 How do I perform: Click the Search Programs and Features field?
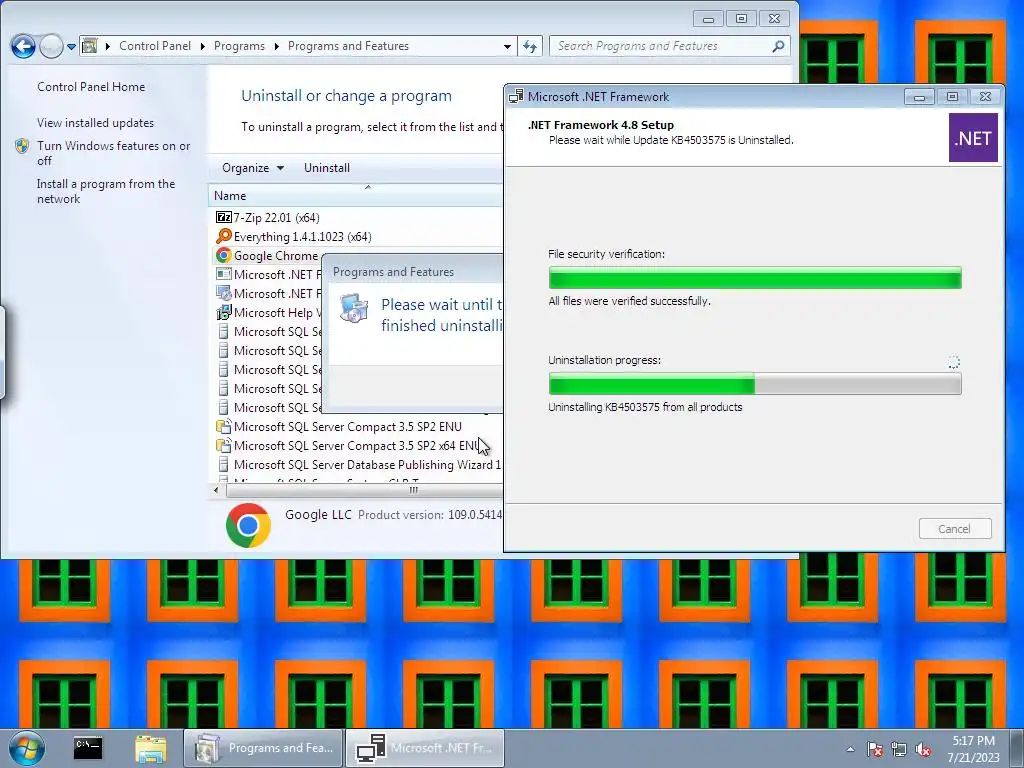[x=669, y=46]
